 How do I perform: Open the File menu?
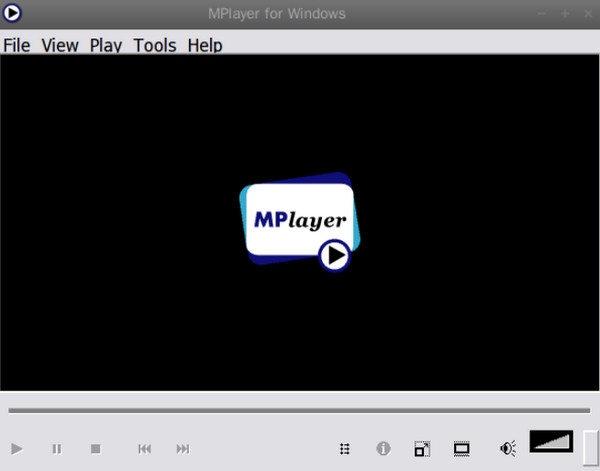[16, 45]
